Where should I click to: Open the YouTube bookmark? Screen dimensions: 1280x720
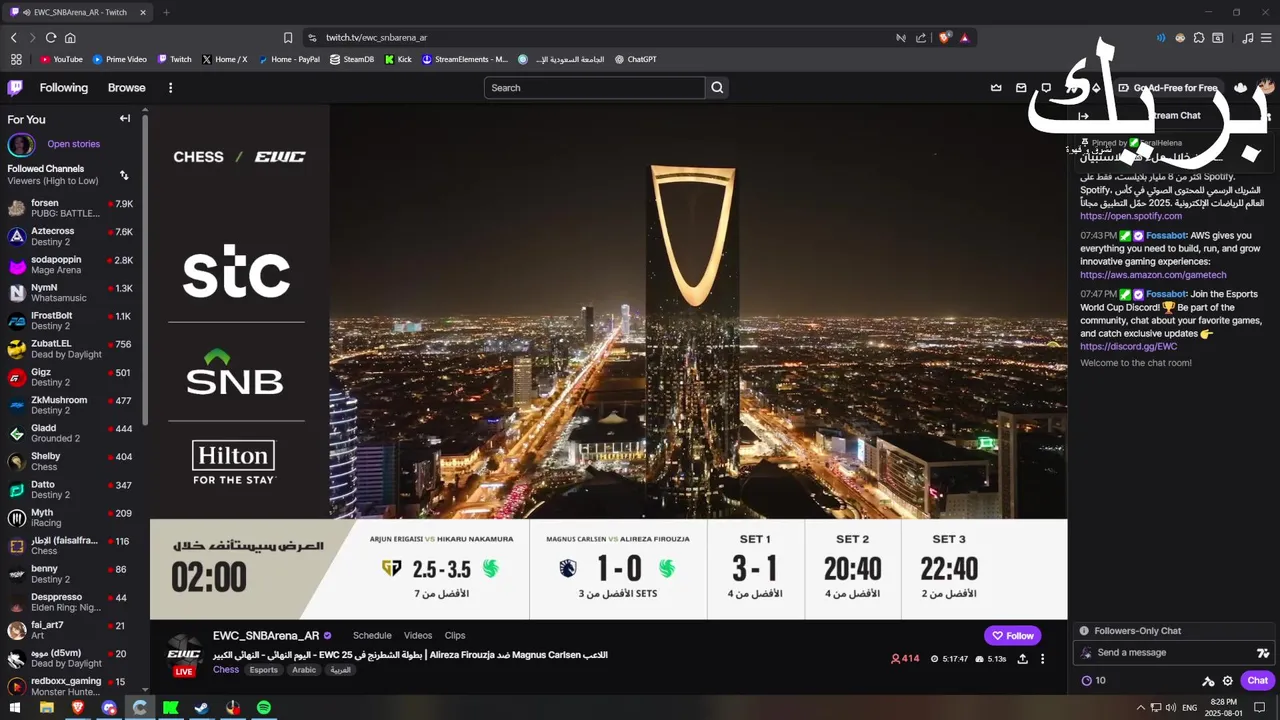click(62, 60)
